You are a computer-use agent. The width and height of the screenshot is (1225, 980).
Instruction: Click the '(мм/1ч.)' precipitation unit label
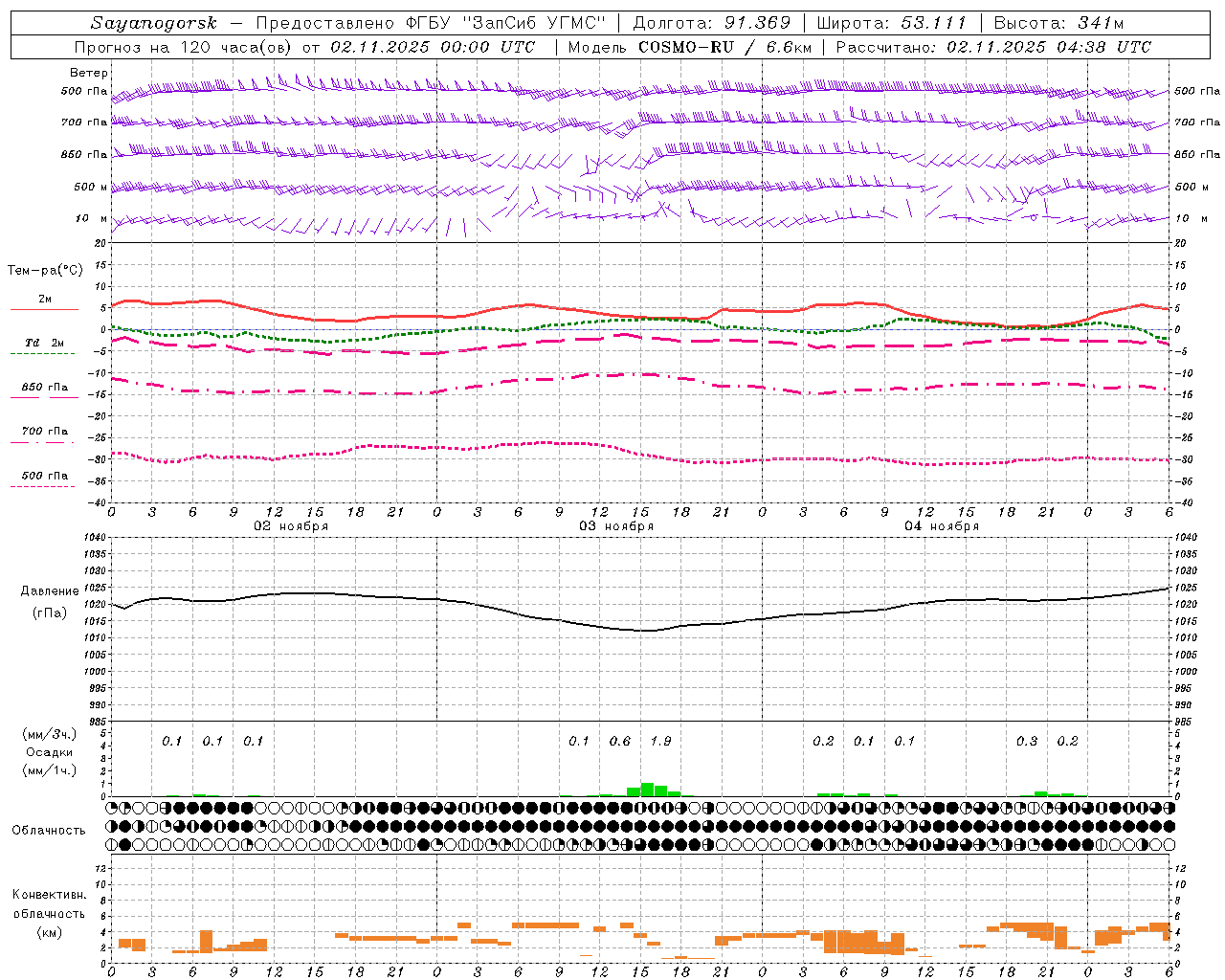point(50,770)
